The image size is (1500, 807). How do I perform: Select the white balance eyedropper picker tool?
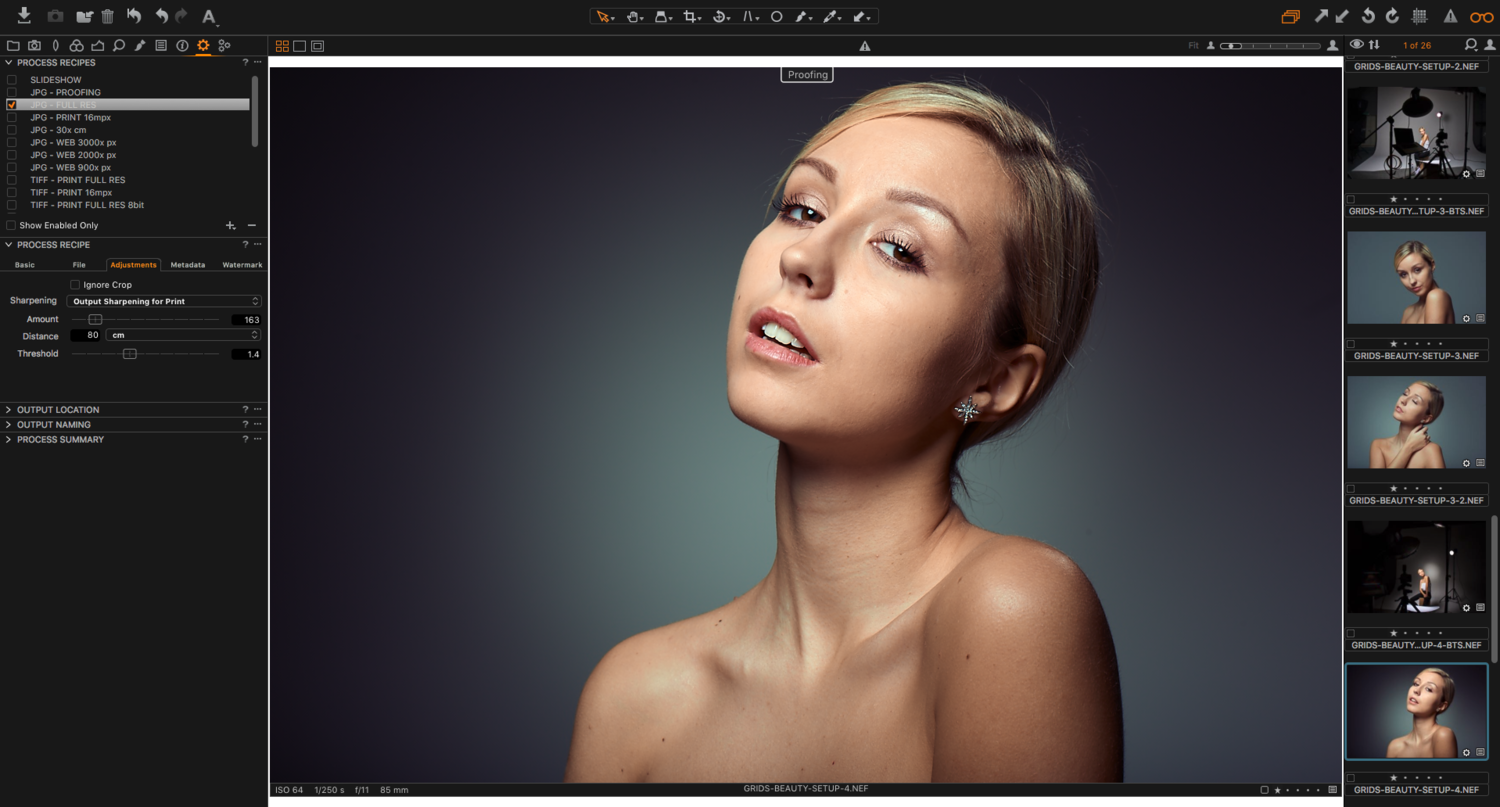[x=832, y=17]
